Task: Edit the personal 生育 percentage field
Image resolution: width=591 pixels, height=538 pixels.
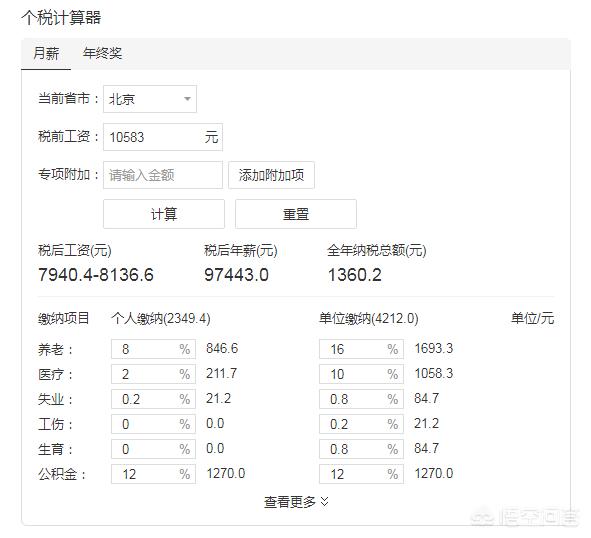Action: click(153, 449)
